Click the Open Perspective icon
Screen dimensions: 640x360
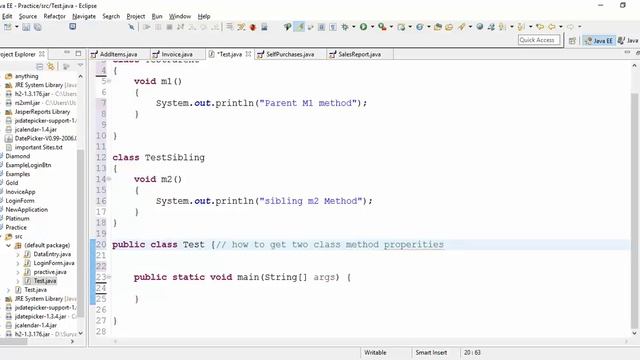click(x=572, y=40)
